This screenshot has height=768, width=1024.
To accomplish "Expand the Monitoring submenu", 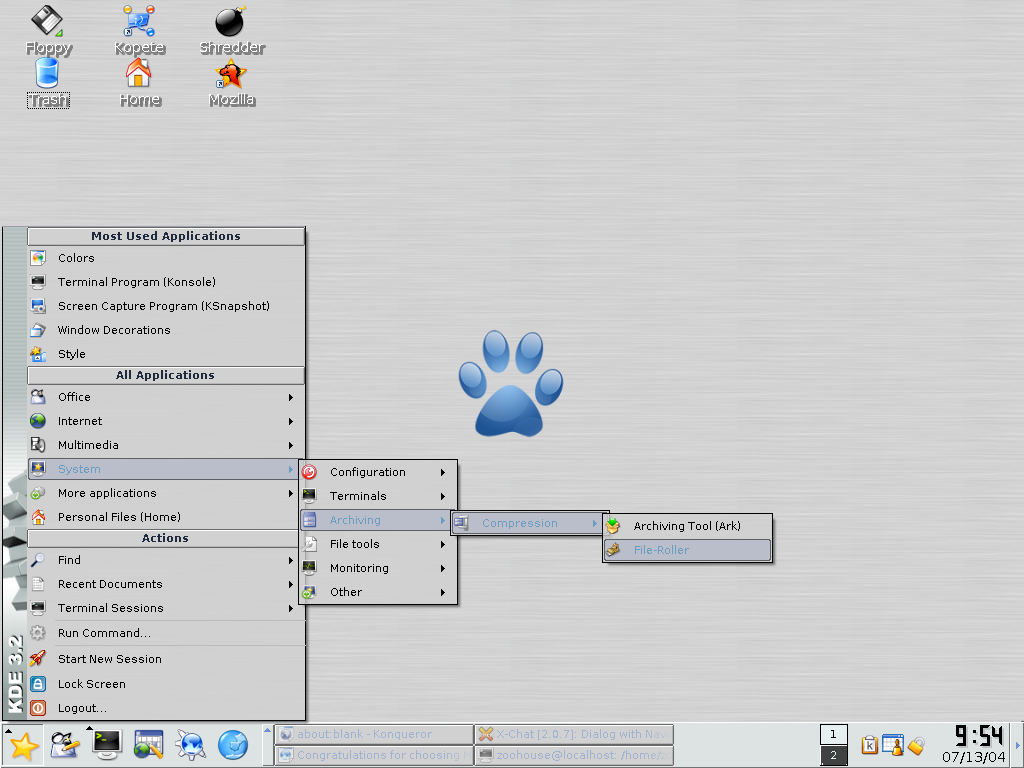I will pos(378,568).
